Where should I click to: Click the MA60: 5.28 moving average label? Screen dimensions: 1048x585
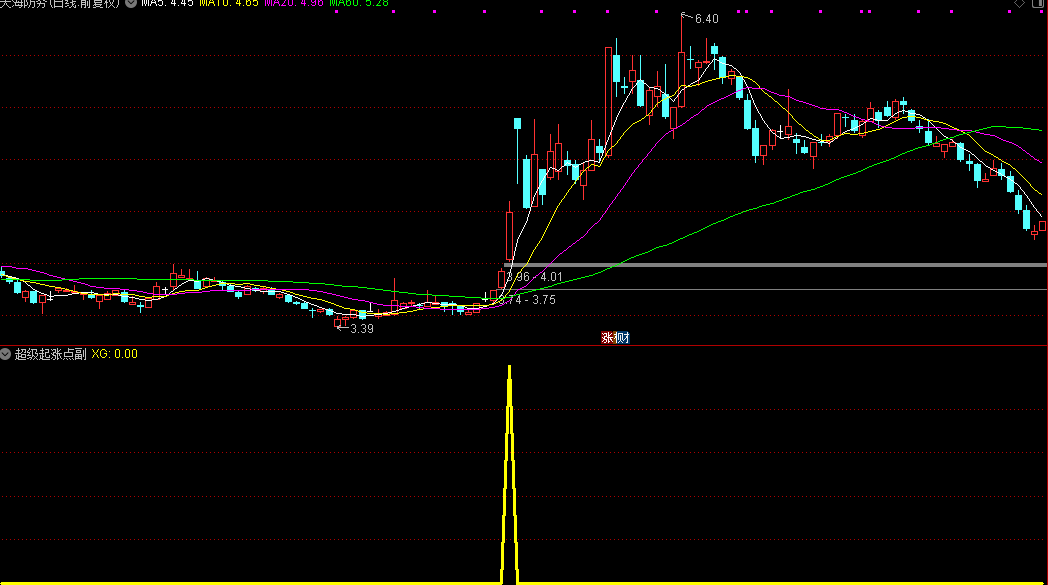click(359, 3)
